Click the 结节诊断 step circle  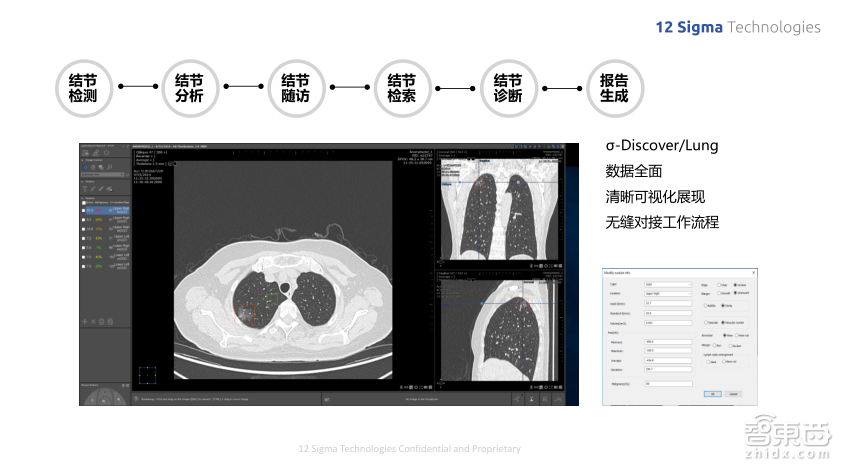(508, 88)
